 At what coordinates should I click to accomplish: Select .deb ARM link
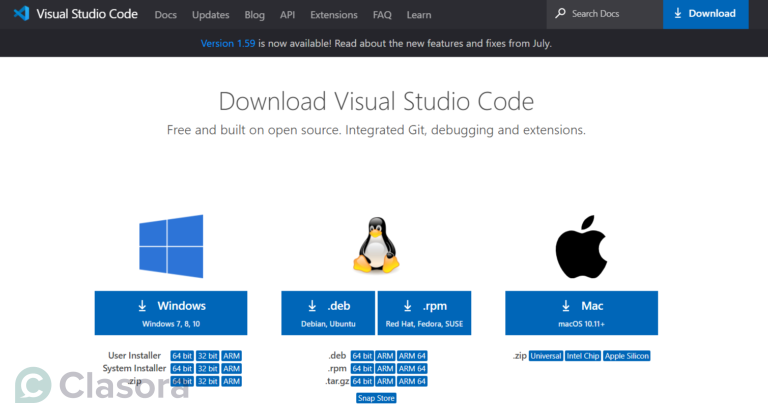tap(385, 356)
